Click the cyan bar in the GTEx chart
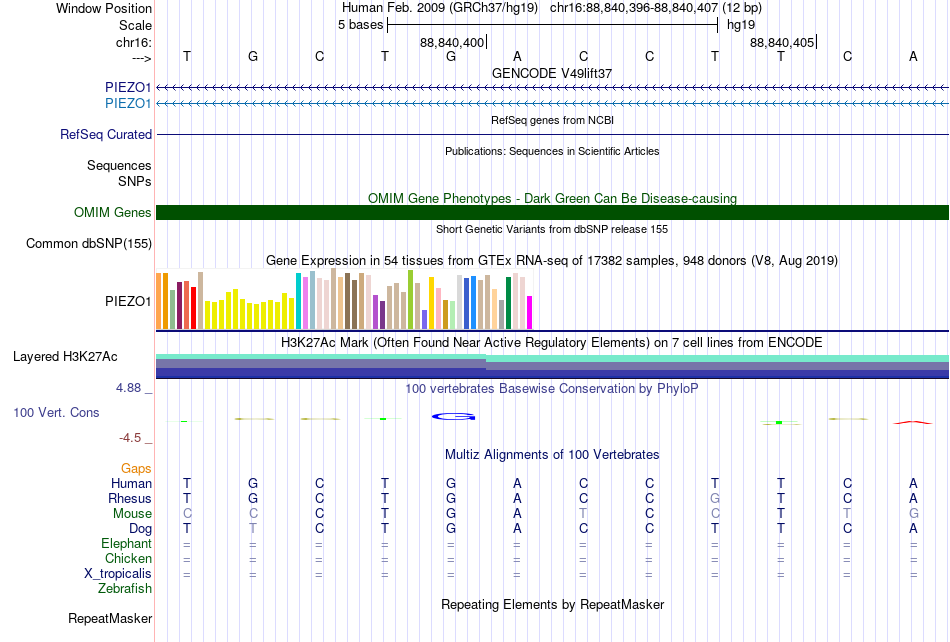950x642 pixels. 299,301
